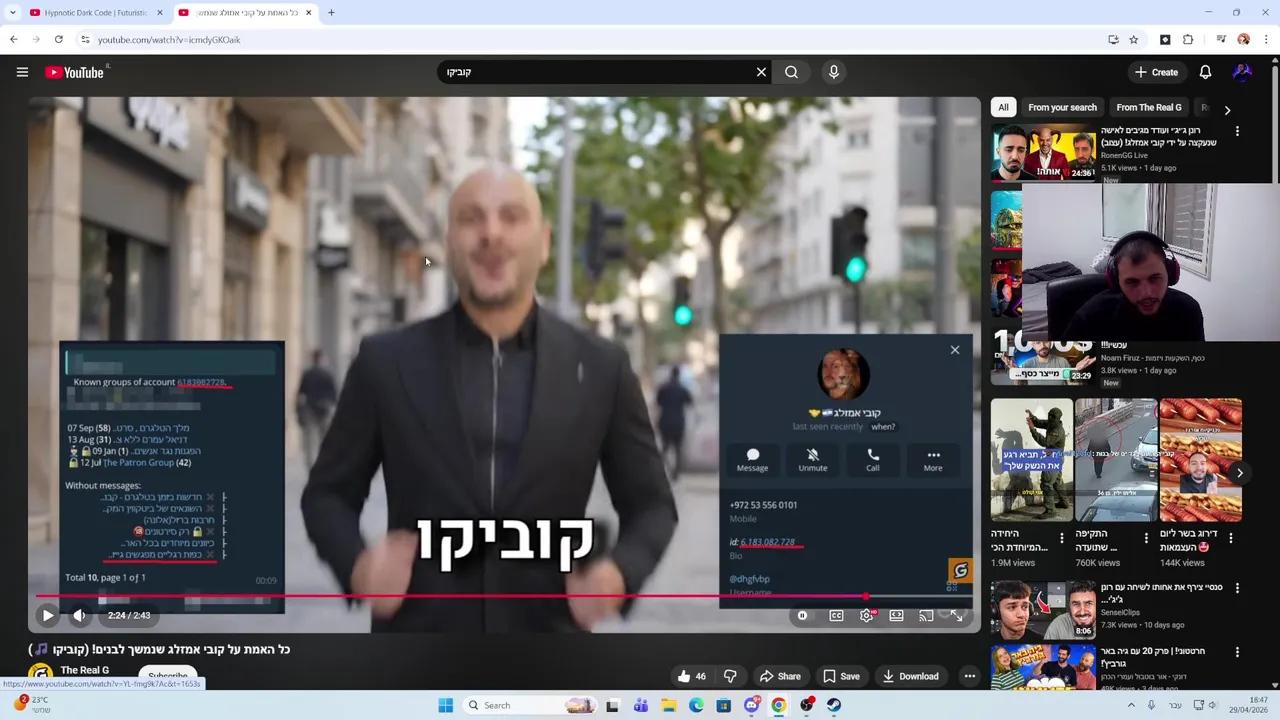The height and width of the screenshot is (720, 1280).
Task: Launch Steam from the taskbar
Action: click(x=834, y=705)
